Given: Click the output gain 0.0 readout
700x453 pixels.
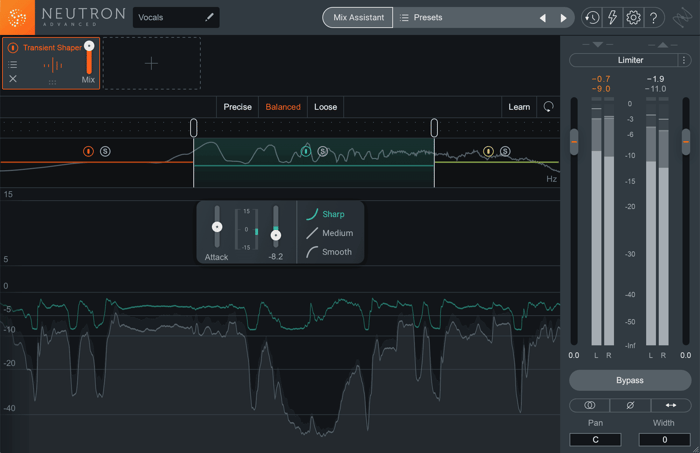Looking at the screenshot, I should tap(686, 355).
